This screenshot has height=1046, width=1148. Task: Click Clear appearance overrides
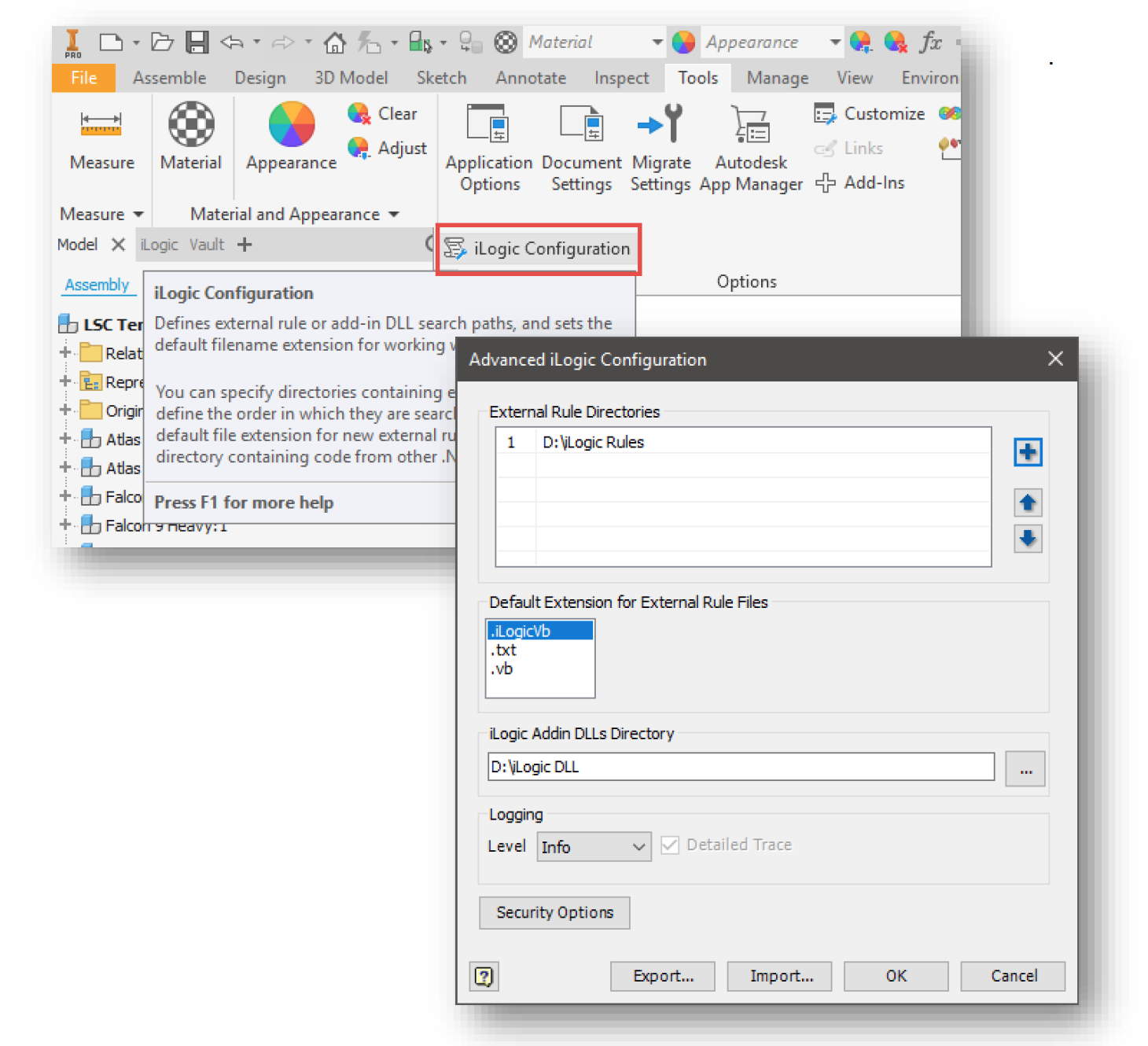382,113
